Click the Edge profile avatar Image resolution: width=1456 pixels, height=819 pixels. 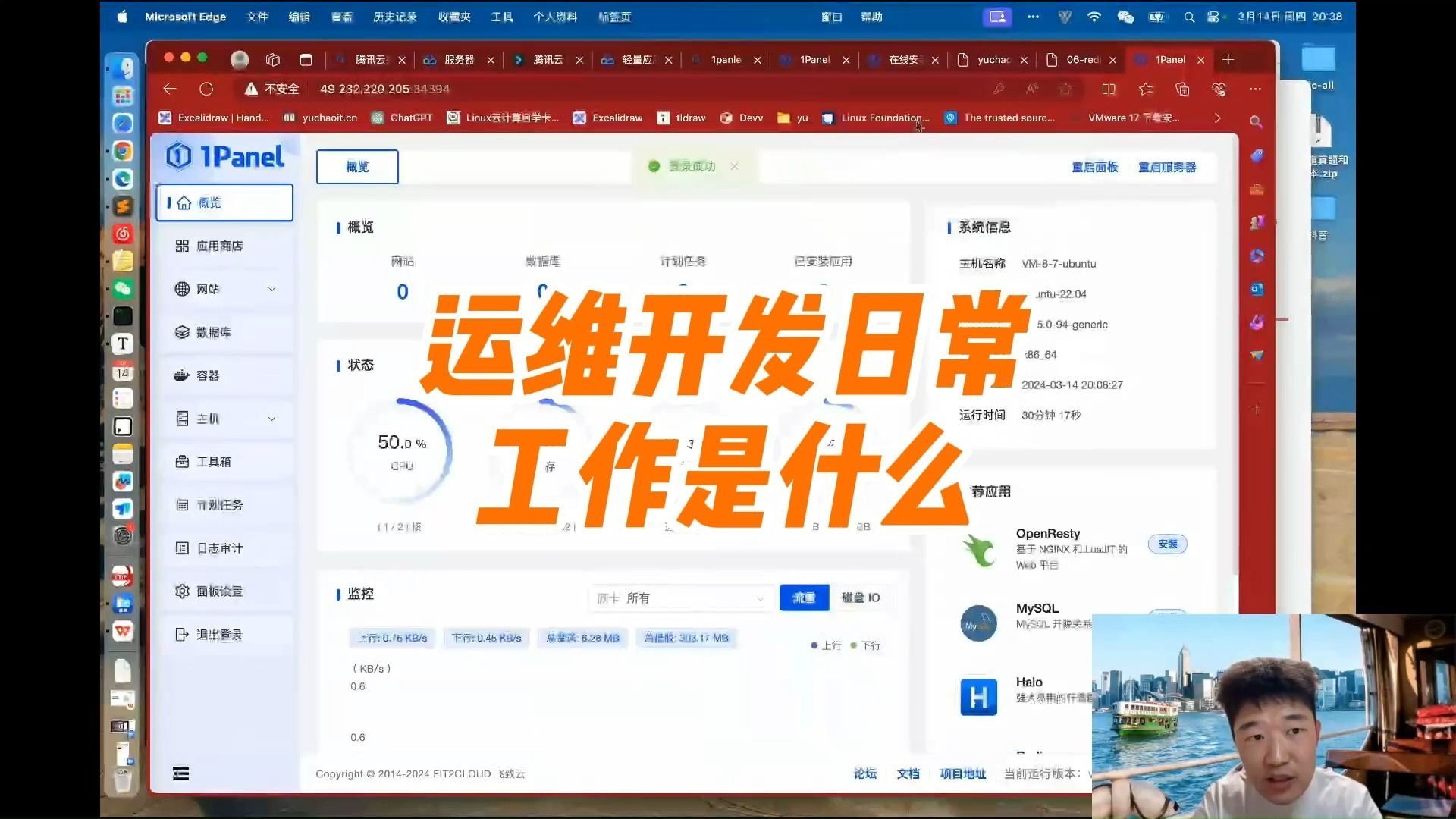[240, 59]
